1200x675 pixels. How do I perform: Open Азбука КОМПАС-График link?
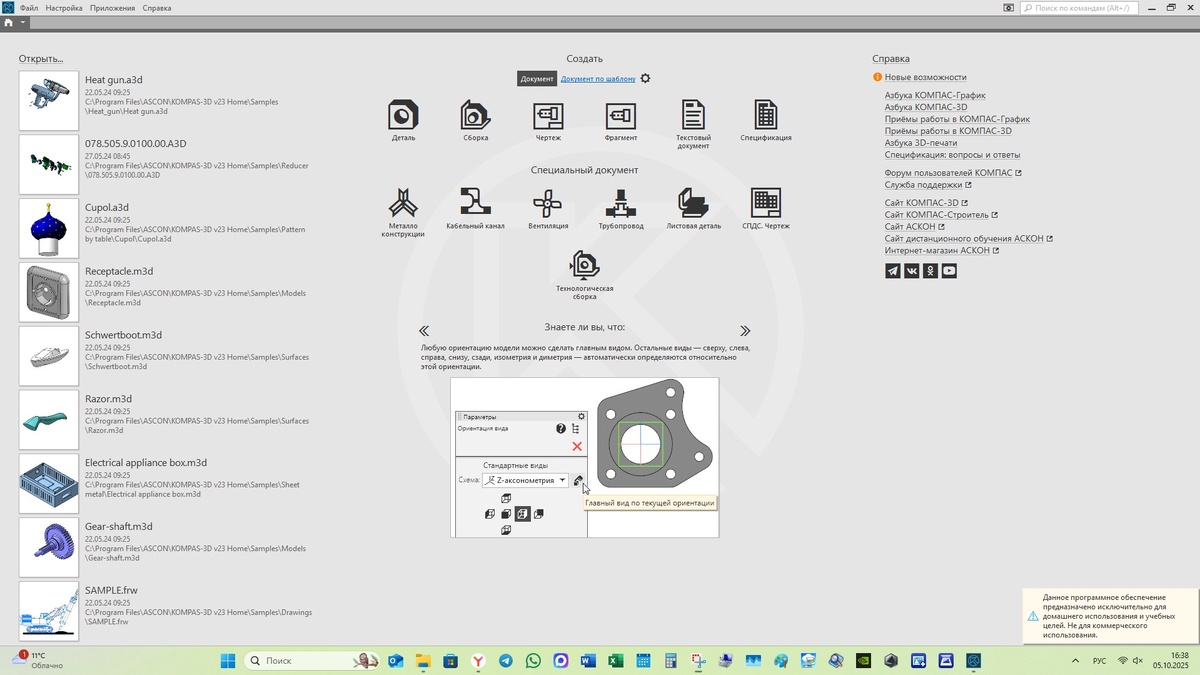(x=935, y=95)
